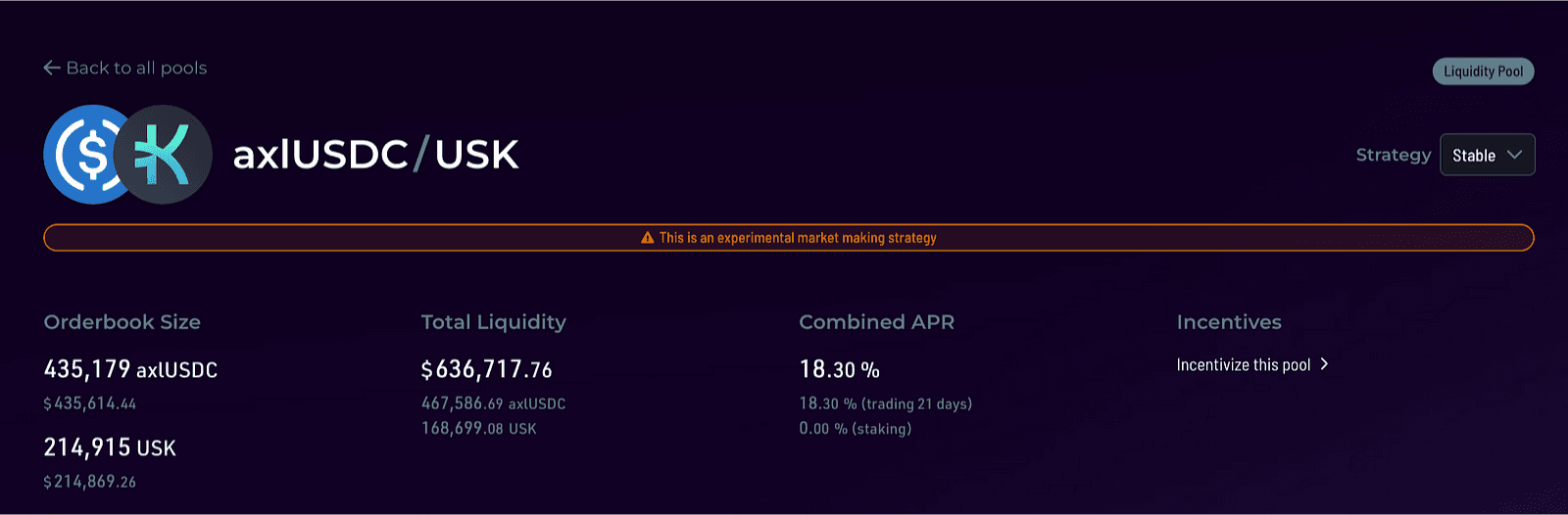Click the warning triangle icon
This screenshot has height=515, width=1568.
pyautogui.click(x=647, y=238)
